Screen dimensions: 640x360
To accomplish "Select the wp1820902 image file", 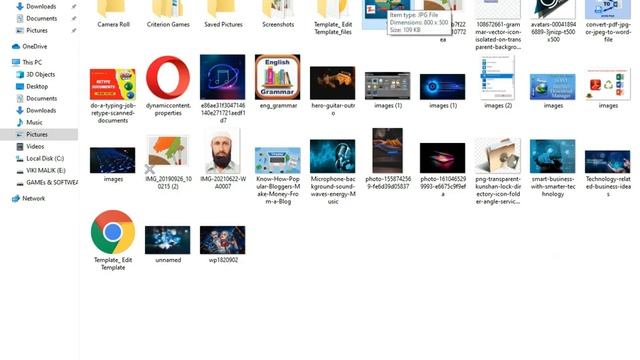I will (223, 244).
